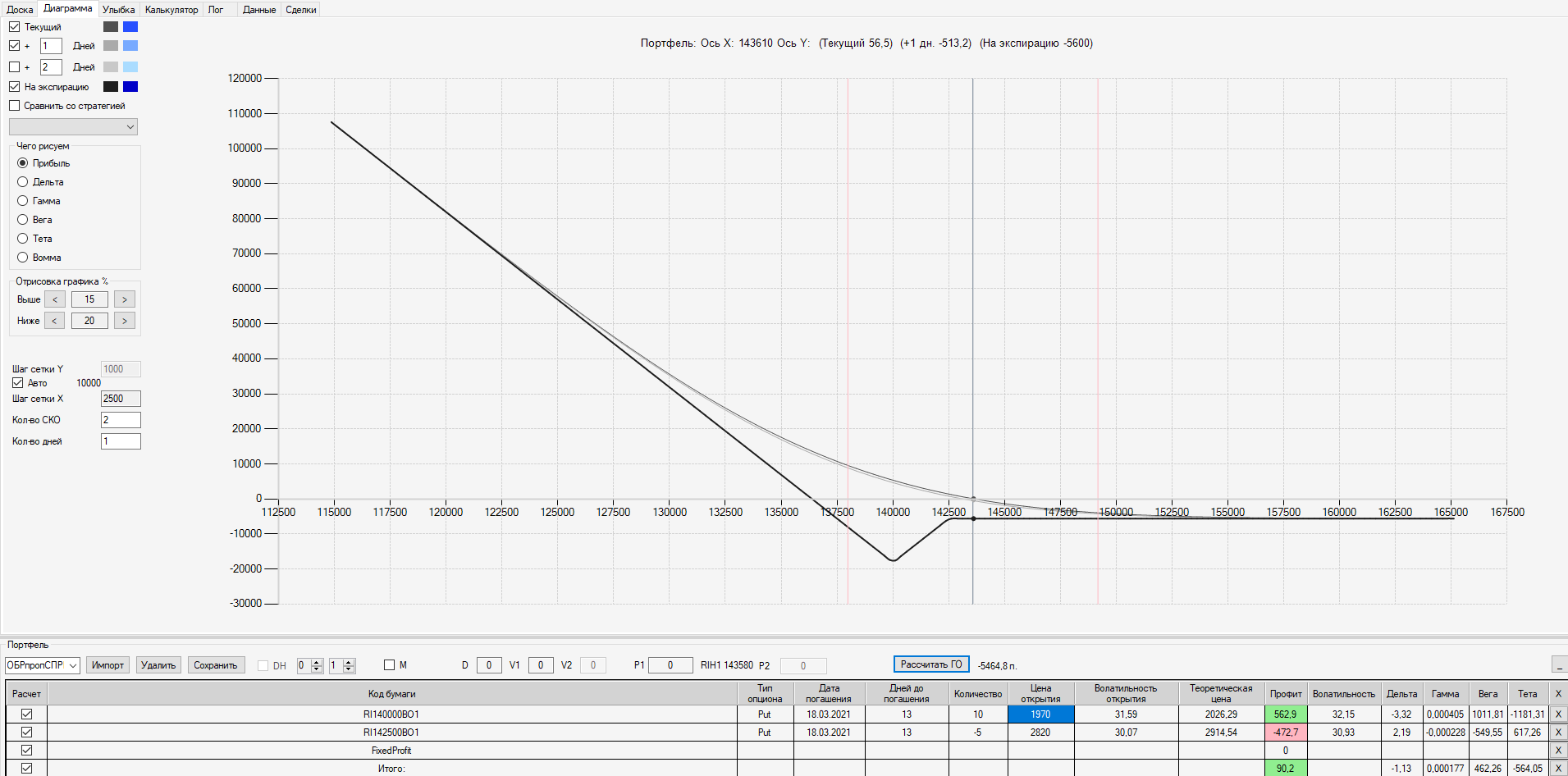The image size is (1568, 776).
Task: Enable the DH checkbox
Action: [x=263, y=665]
